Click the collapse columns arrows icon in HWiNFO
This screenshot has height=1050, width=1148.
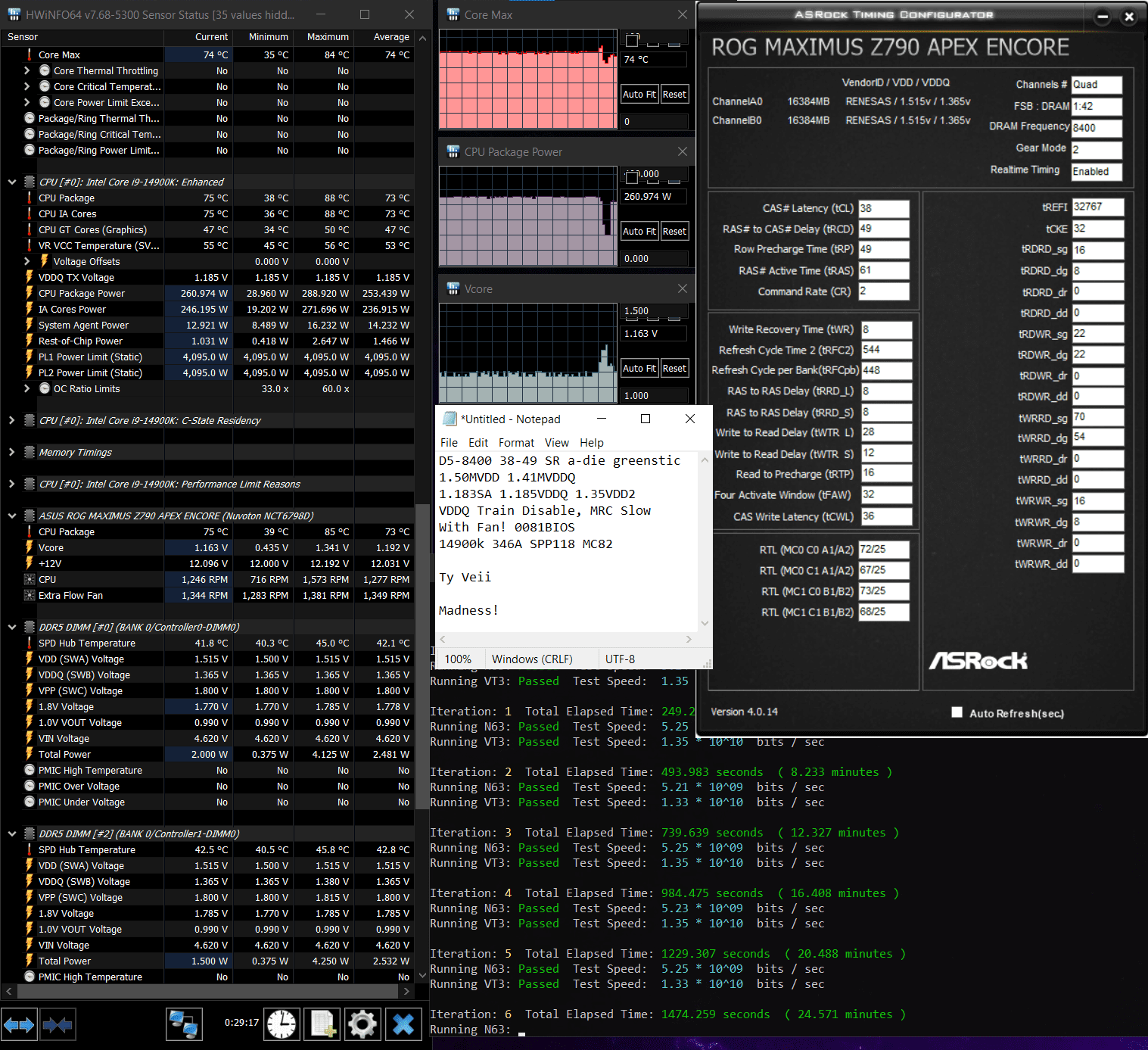58,1025
